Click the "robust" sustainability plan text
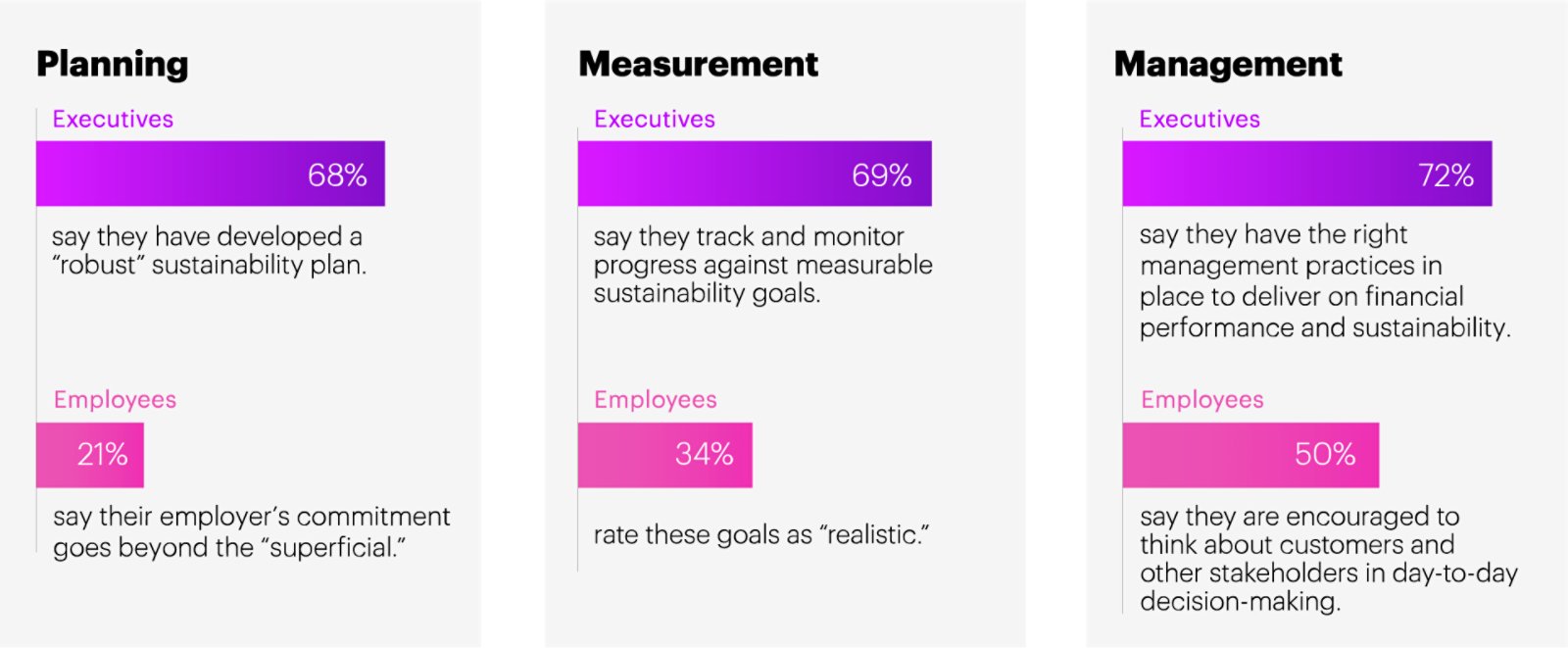The width and height of the screenshot is (1568, 648). tap(209, 251)
